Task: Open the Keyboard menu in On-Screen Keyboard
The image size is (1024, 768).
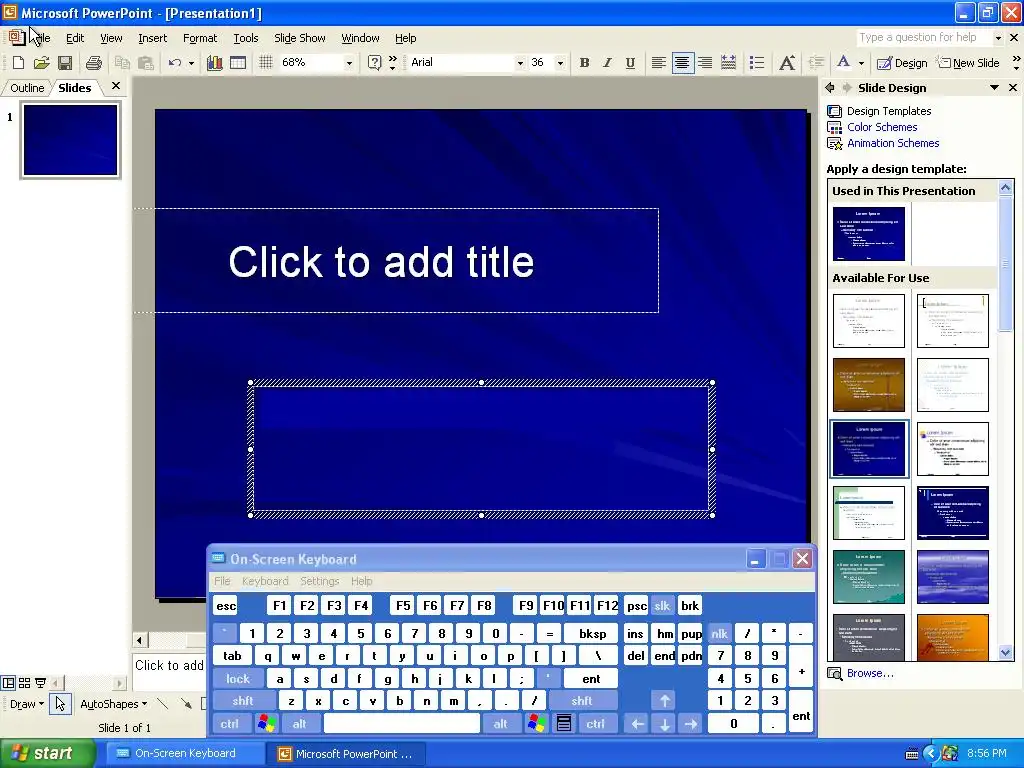Action: [x=264, y=581]
